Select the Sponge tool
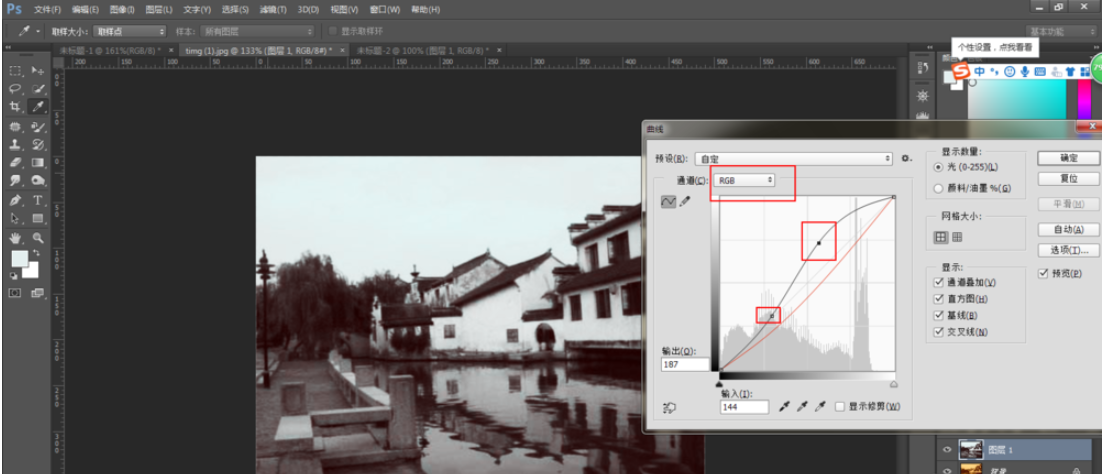1109x474 pixels. [38, 181]
